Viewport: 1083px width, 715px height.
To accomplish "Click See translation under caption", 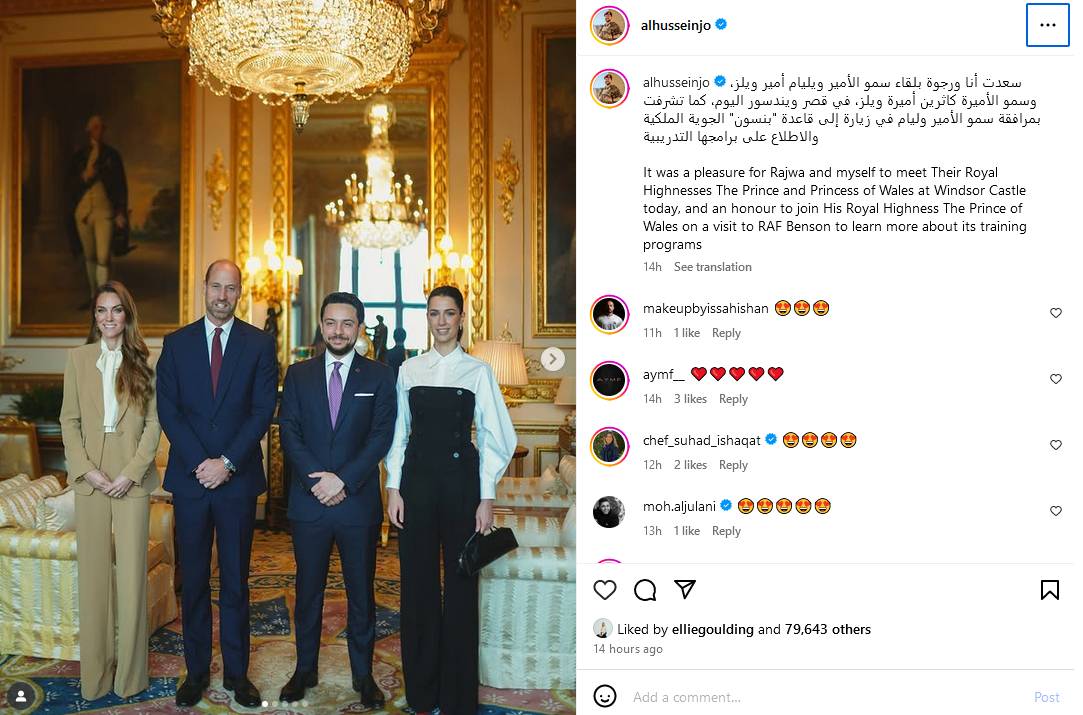I will (712, 267).
